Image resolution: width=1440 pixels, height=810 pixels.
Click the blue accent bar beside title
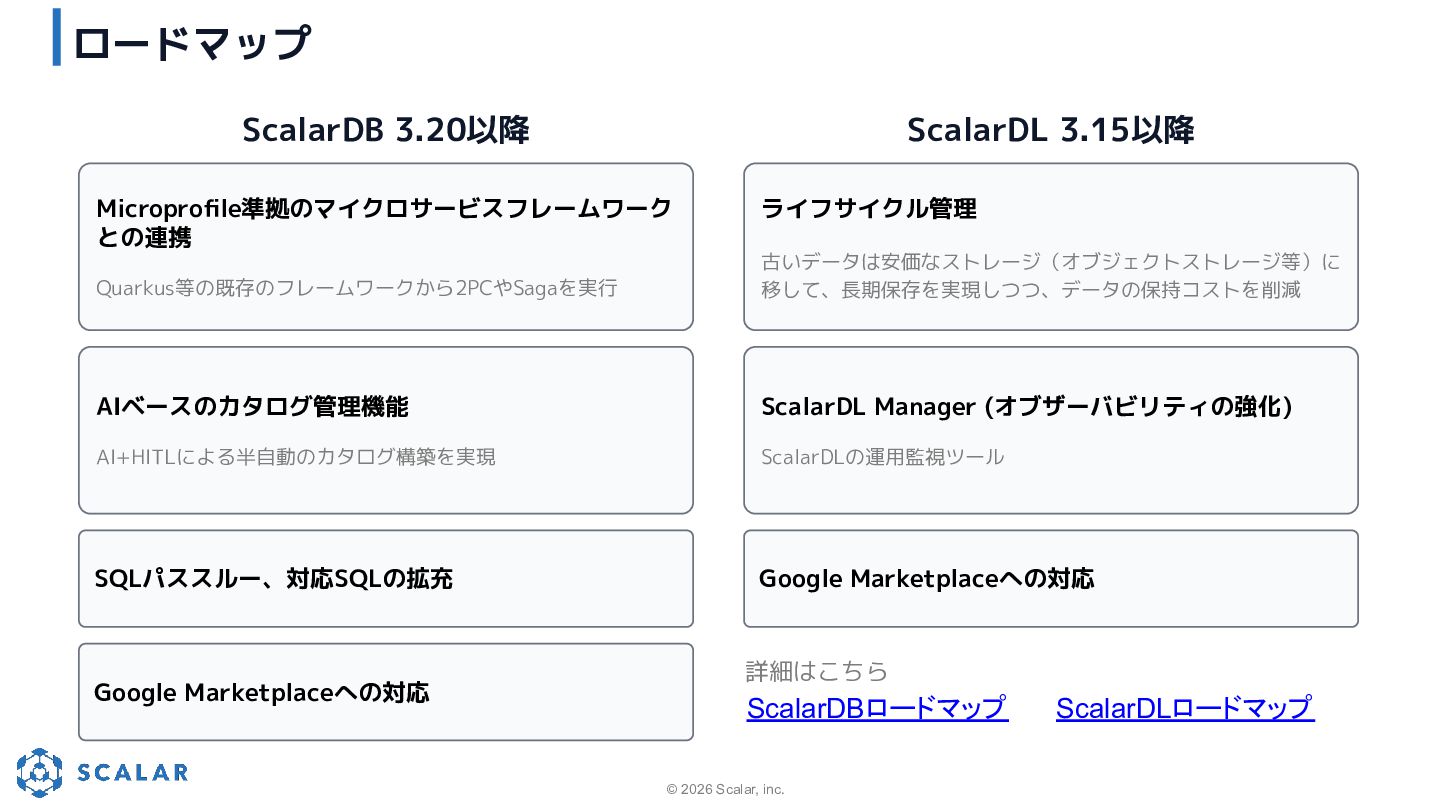click(57, 37)
